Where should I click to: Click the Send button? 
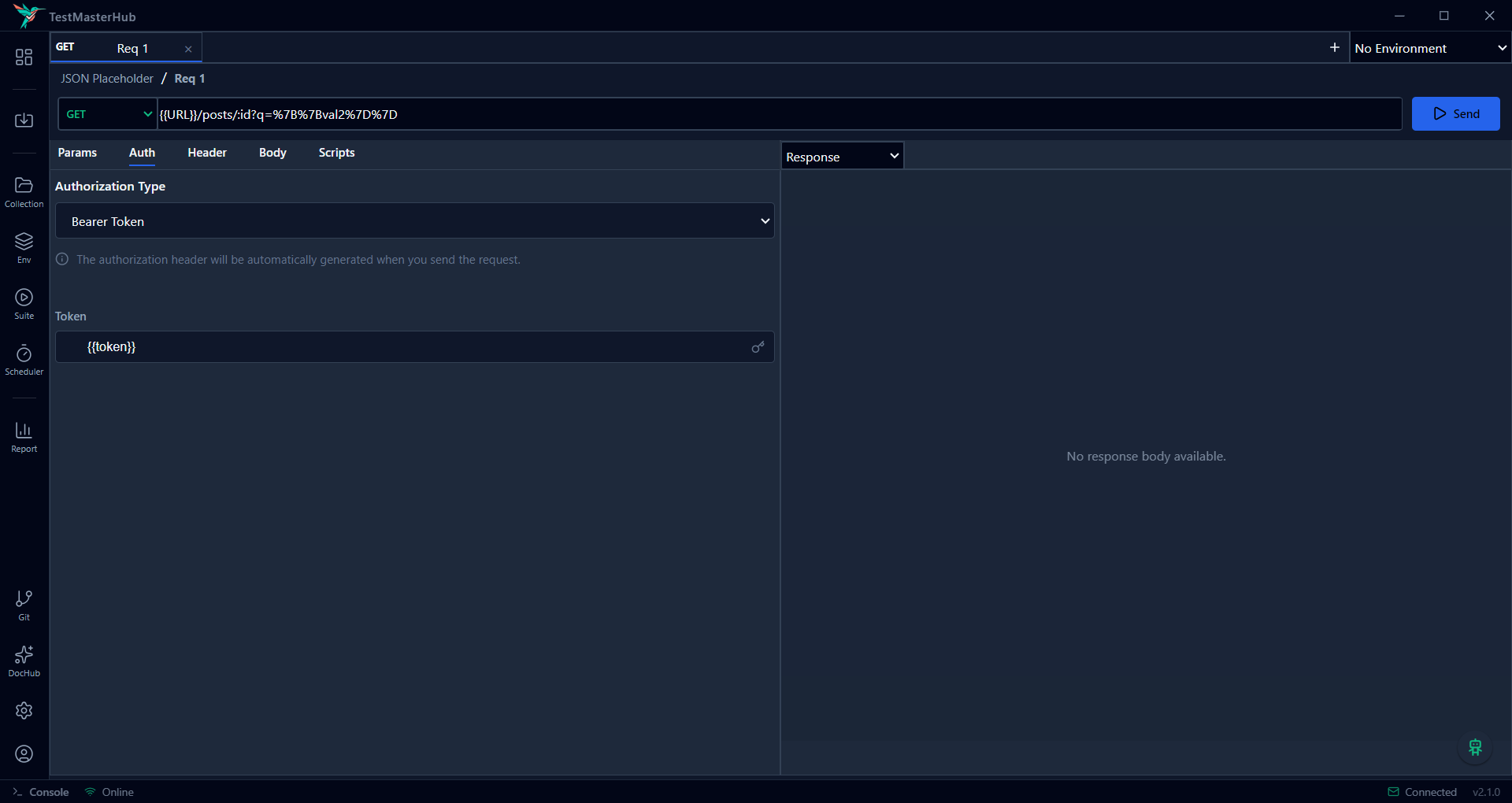[1455, 113]
